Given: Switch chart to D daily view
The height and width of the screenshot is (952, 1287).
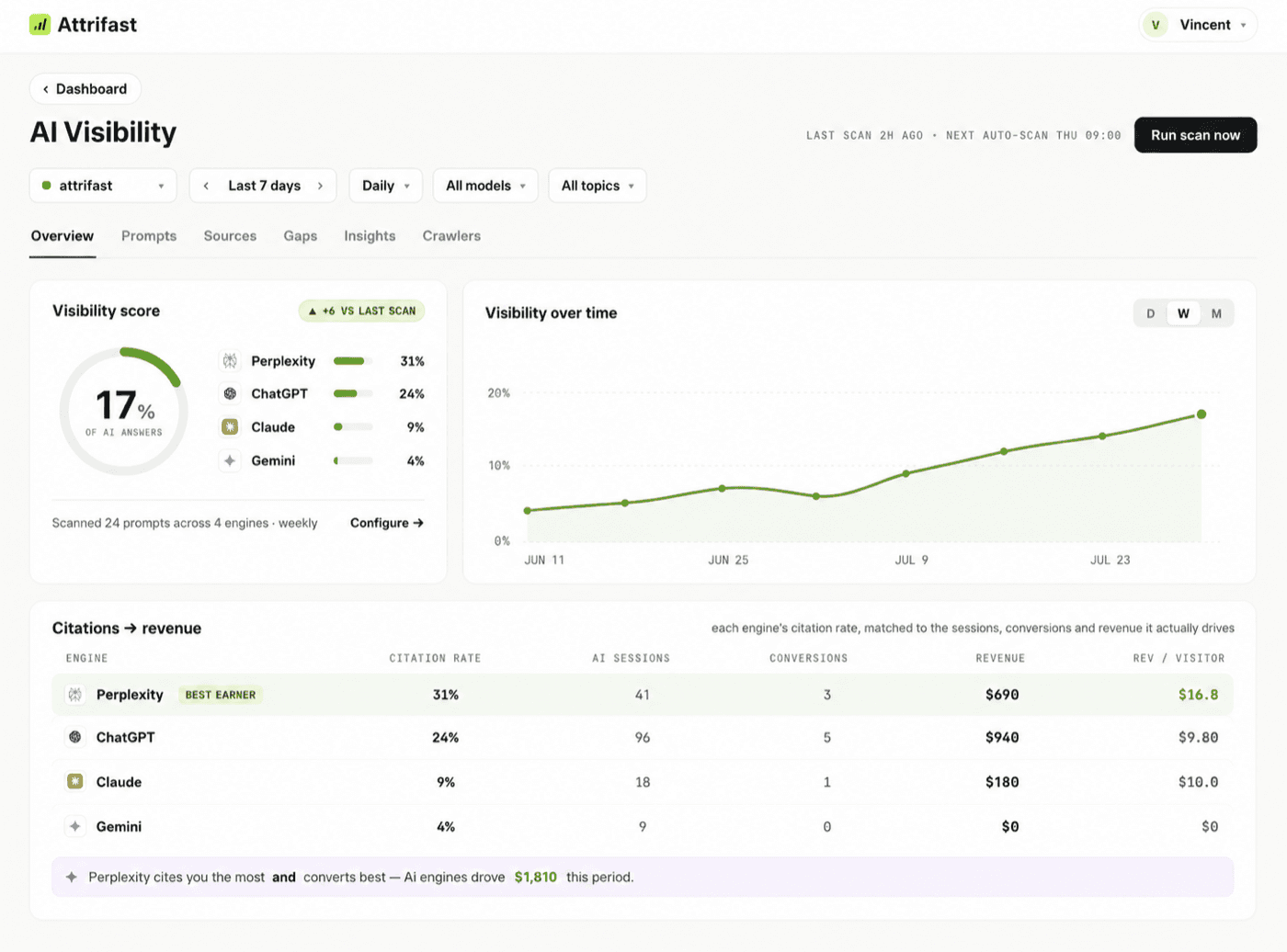Looking at the screenshot, I should [x=1150, y=313].
